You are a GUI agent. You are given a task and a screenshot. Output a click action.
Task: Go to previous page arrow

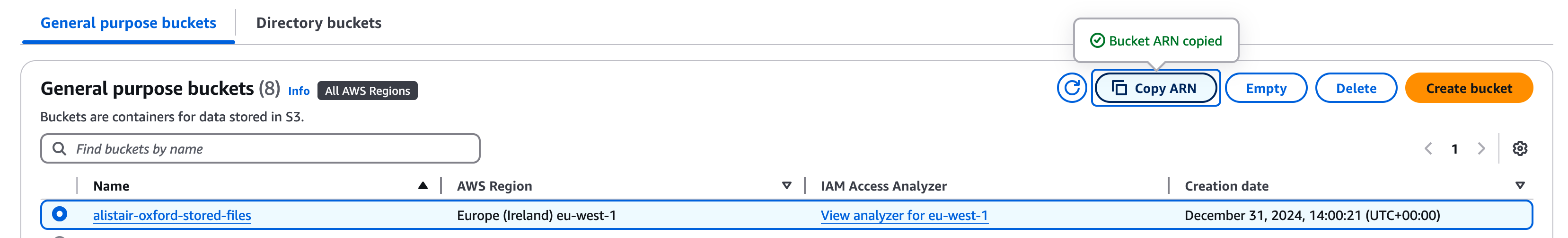(1428, 148)
